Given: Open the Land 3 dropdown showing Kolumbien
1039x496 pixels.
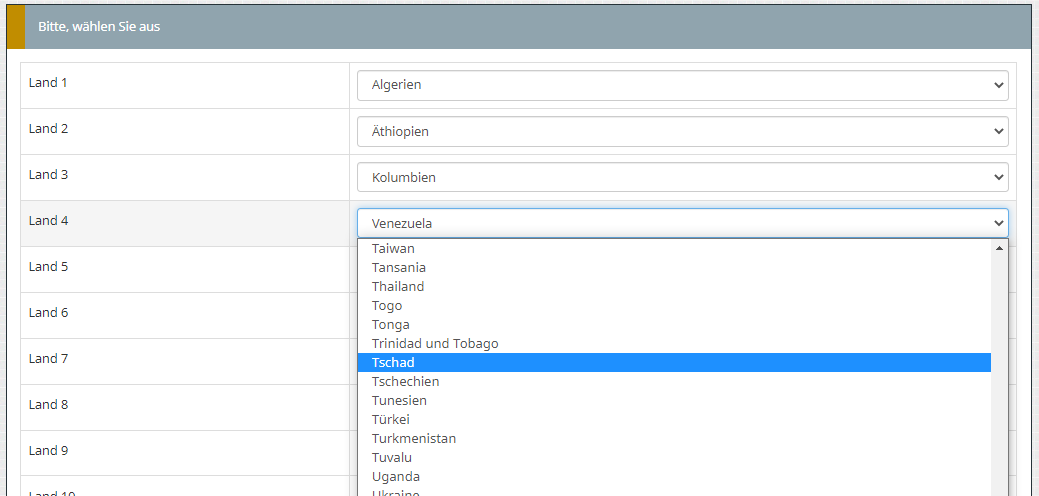Looking at the screenshot, I should click(682, 178).
